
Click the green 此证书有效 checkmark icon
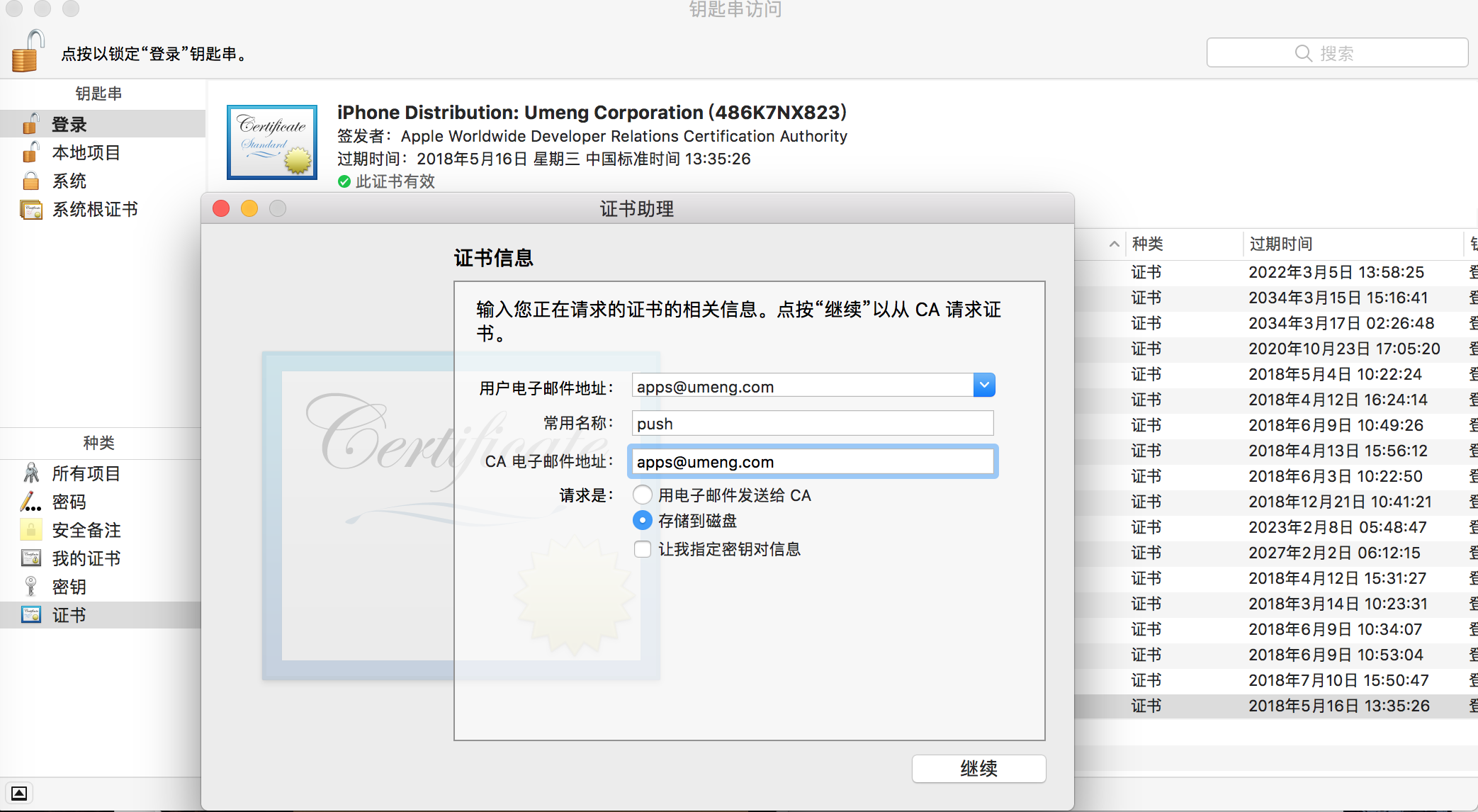tap(344, 181)
